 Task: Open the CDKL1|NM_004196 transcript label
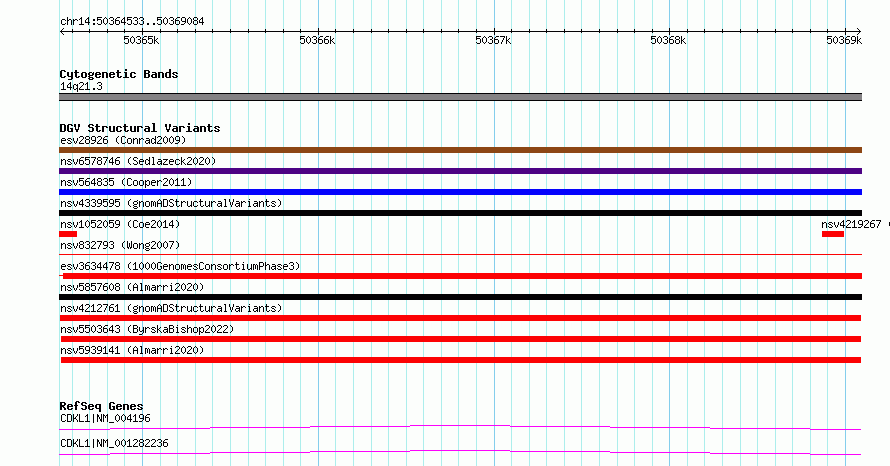pyautogui.click(x=105, y=418)
